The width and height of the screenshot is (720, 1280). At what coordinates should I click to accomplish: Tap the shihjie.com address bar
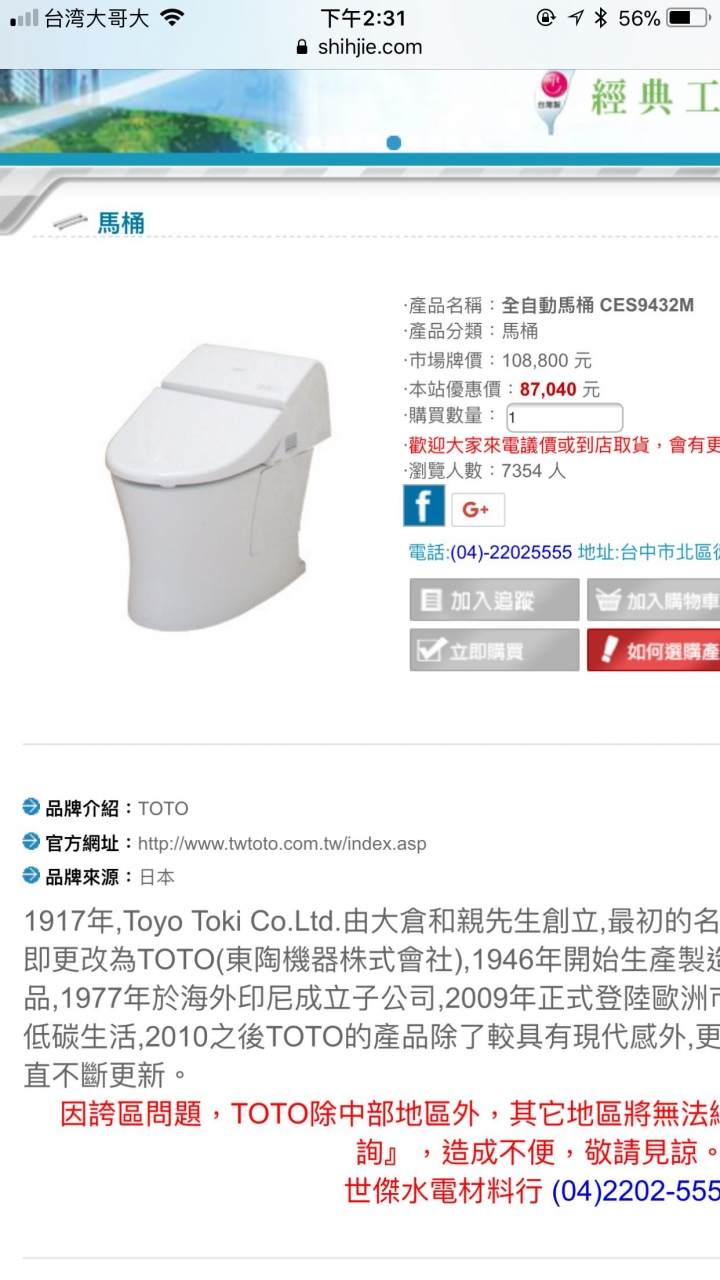360,47
